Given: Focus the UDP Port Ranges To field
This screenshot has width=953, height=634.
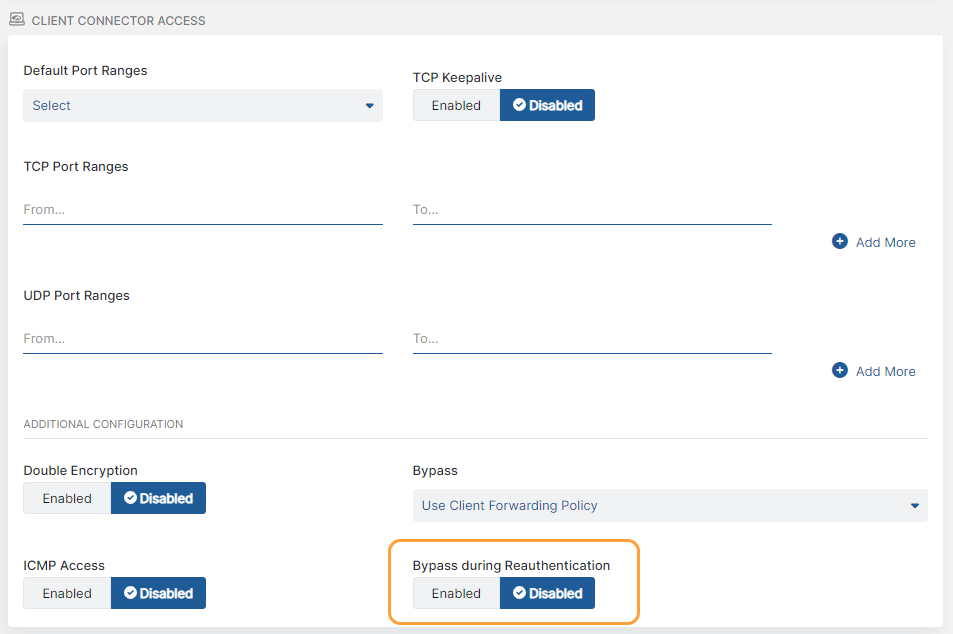Looking at the screenshot, I should 591,339.
